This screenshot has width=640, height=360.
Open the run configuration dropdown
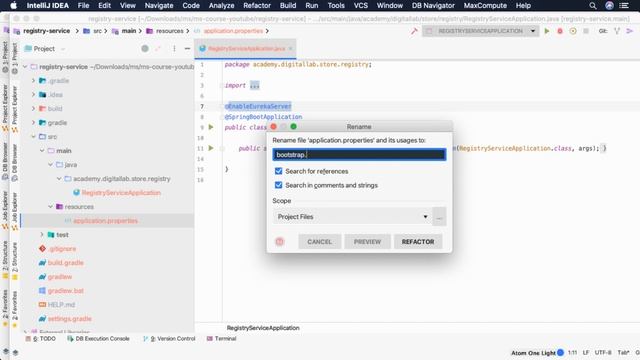(480, 31)
